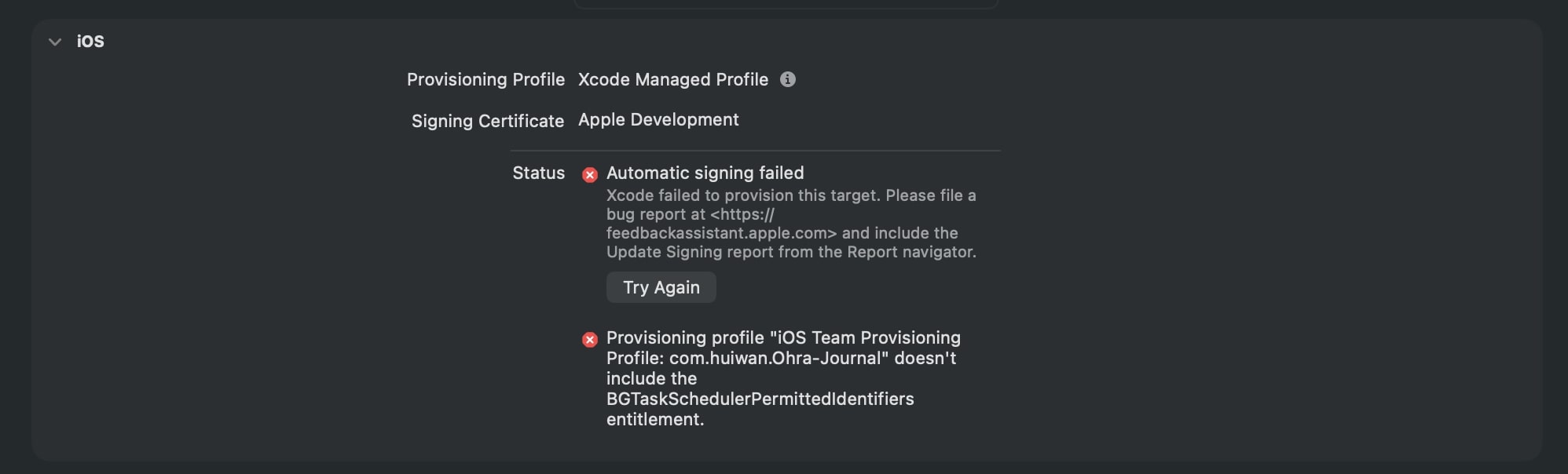Image resolution: width=1568 pixels, height=474 pixels.
Task: Select the BGTaskSchedulerPermittedIdentifiers text
Action: [x=760, y=399]
